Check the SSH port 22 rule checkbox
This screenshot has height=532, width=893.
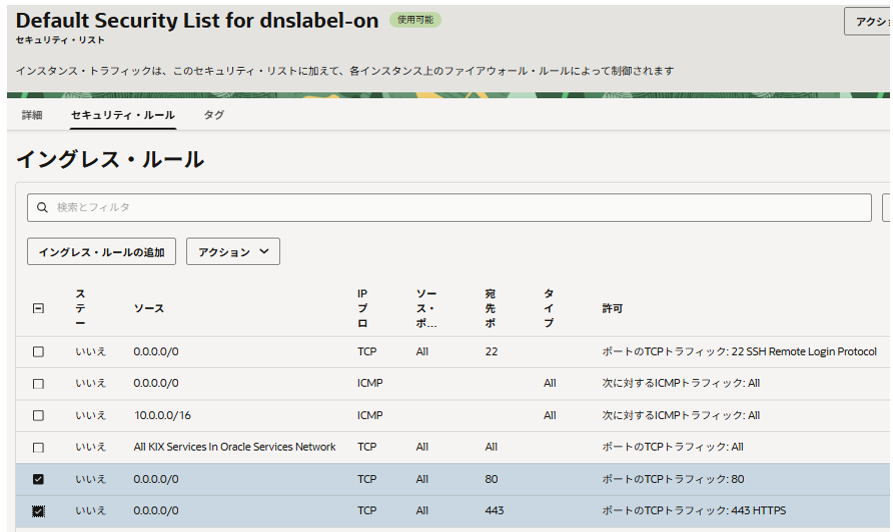39,352
